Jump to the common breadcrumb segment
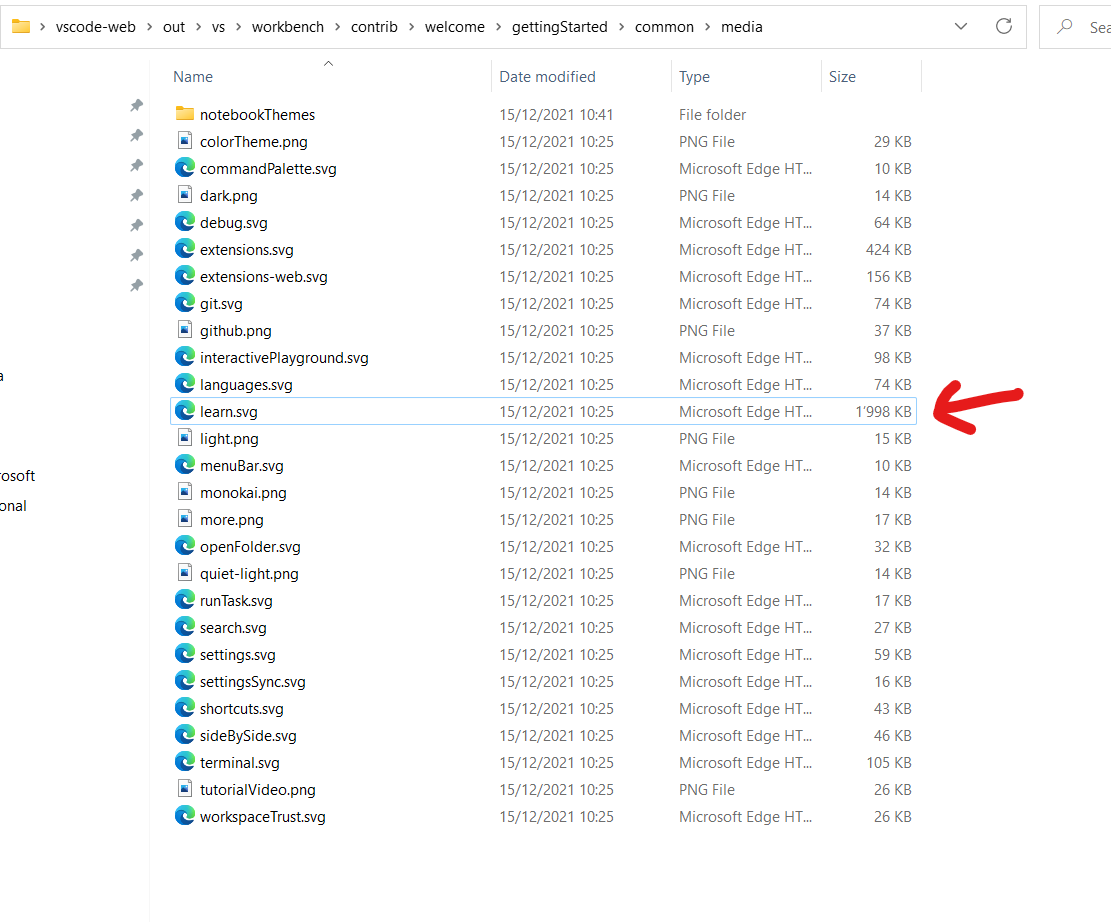 664,27
